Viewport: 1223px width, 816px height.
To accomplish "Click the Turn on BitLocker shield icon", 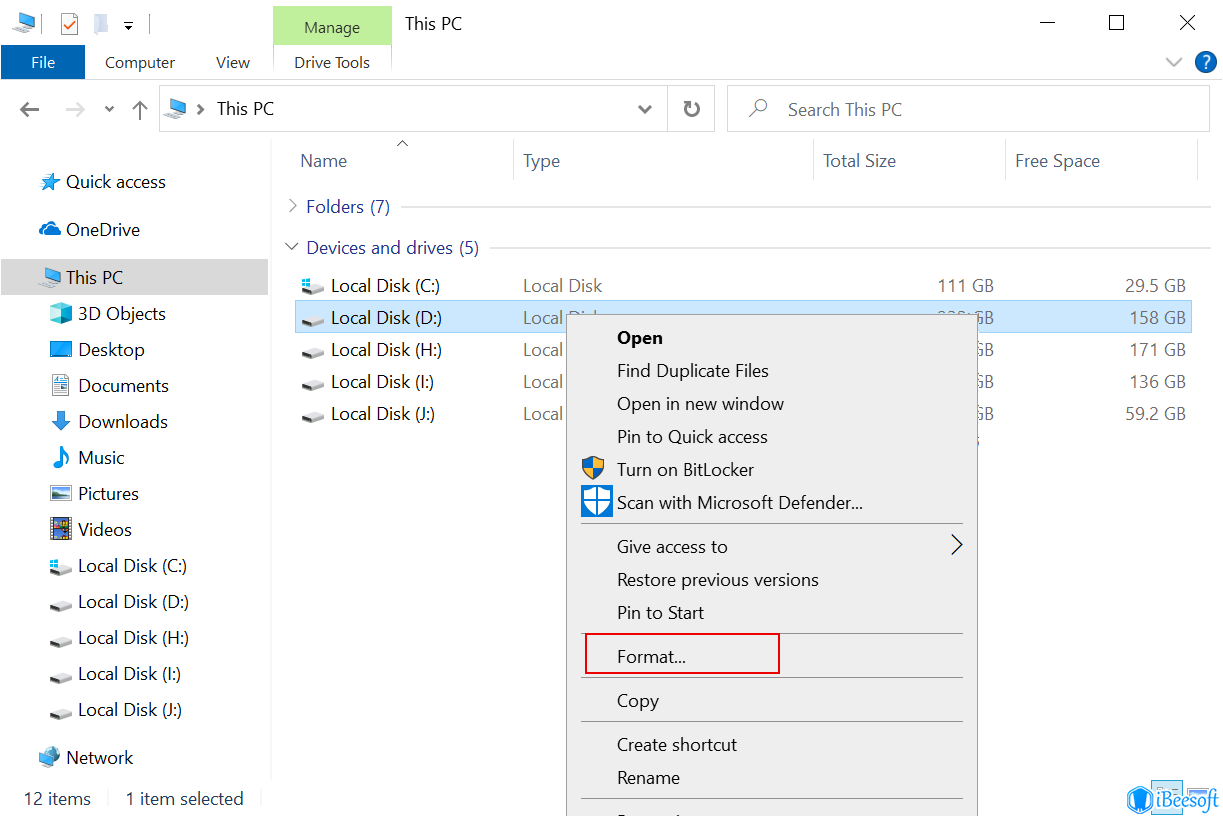I will 594,468.
